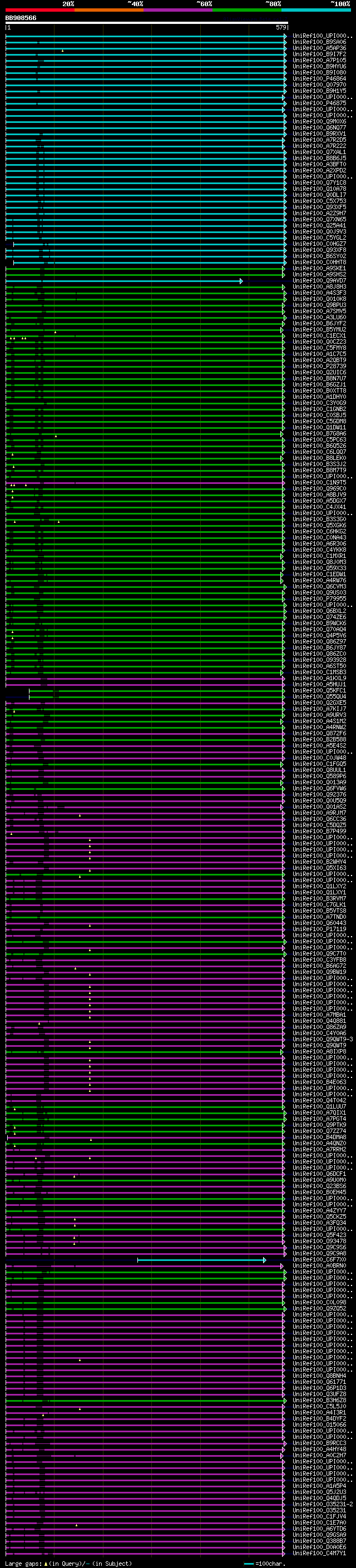Viewport: 356px width, 1568px height.
Task: Click the query end position 579
Action: [281, 27]
